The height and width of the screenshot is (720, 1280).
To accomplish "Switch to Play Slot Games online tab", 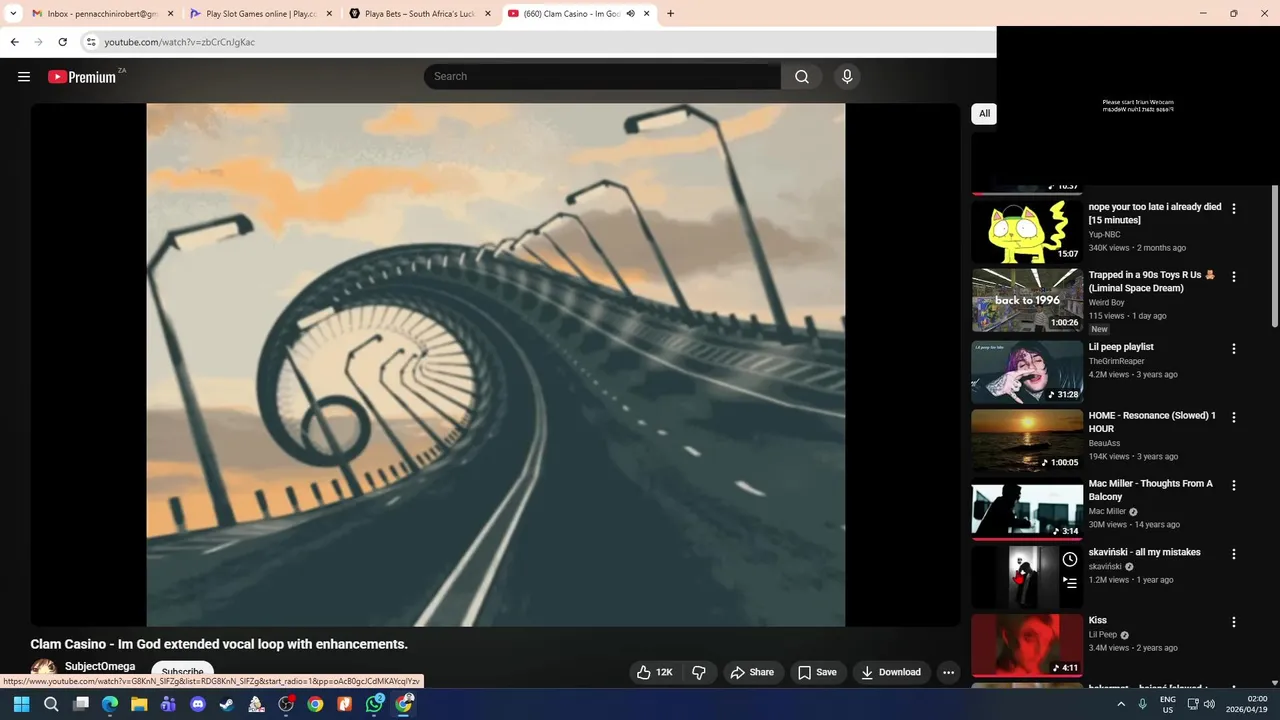I will [260, 14].
